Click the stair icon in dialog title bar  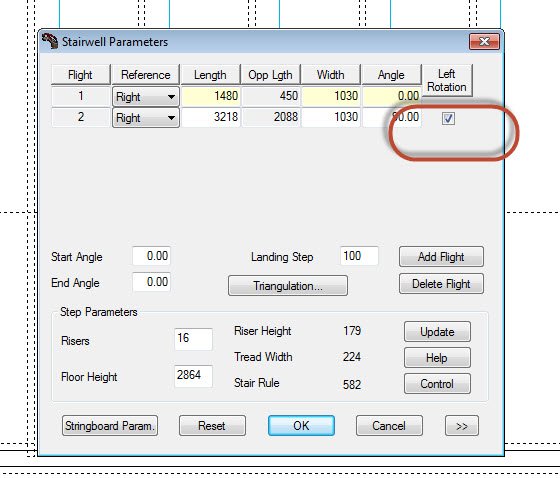[x=50, y=41]
